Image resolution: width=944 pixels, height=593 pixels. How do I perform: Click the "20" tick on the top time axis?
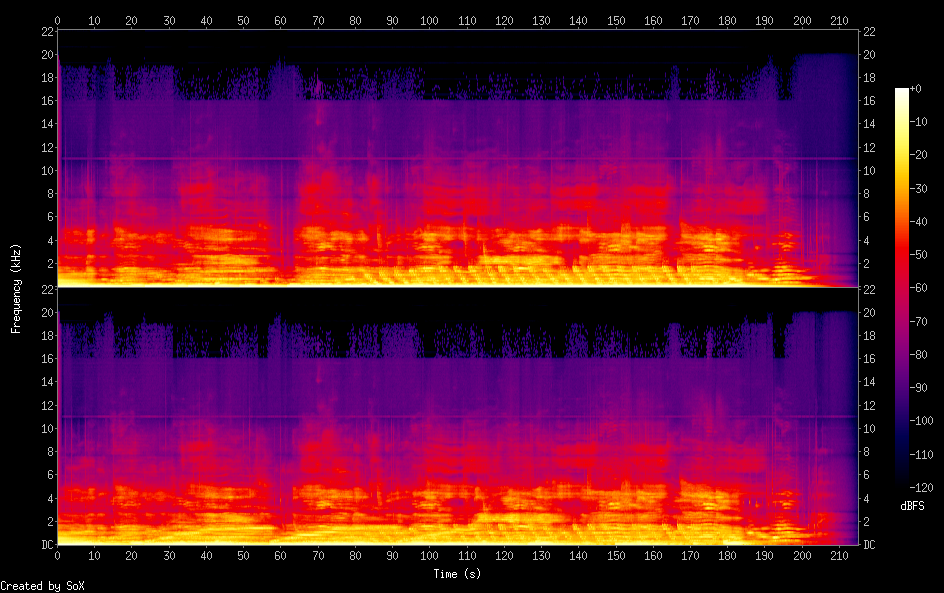131,20
